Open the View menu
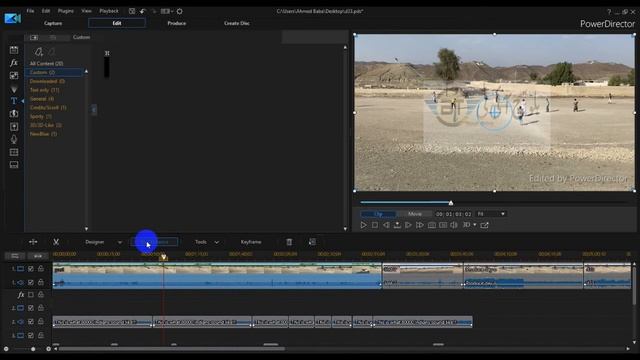This screenshot has height=360, width=640. tap(86, 11)
